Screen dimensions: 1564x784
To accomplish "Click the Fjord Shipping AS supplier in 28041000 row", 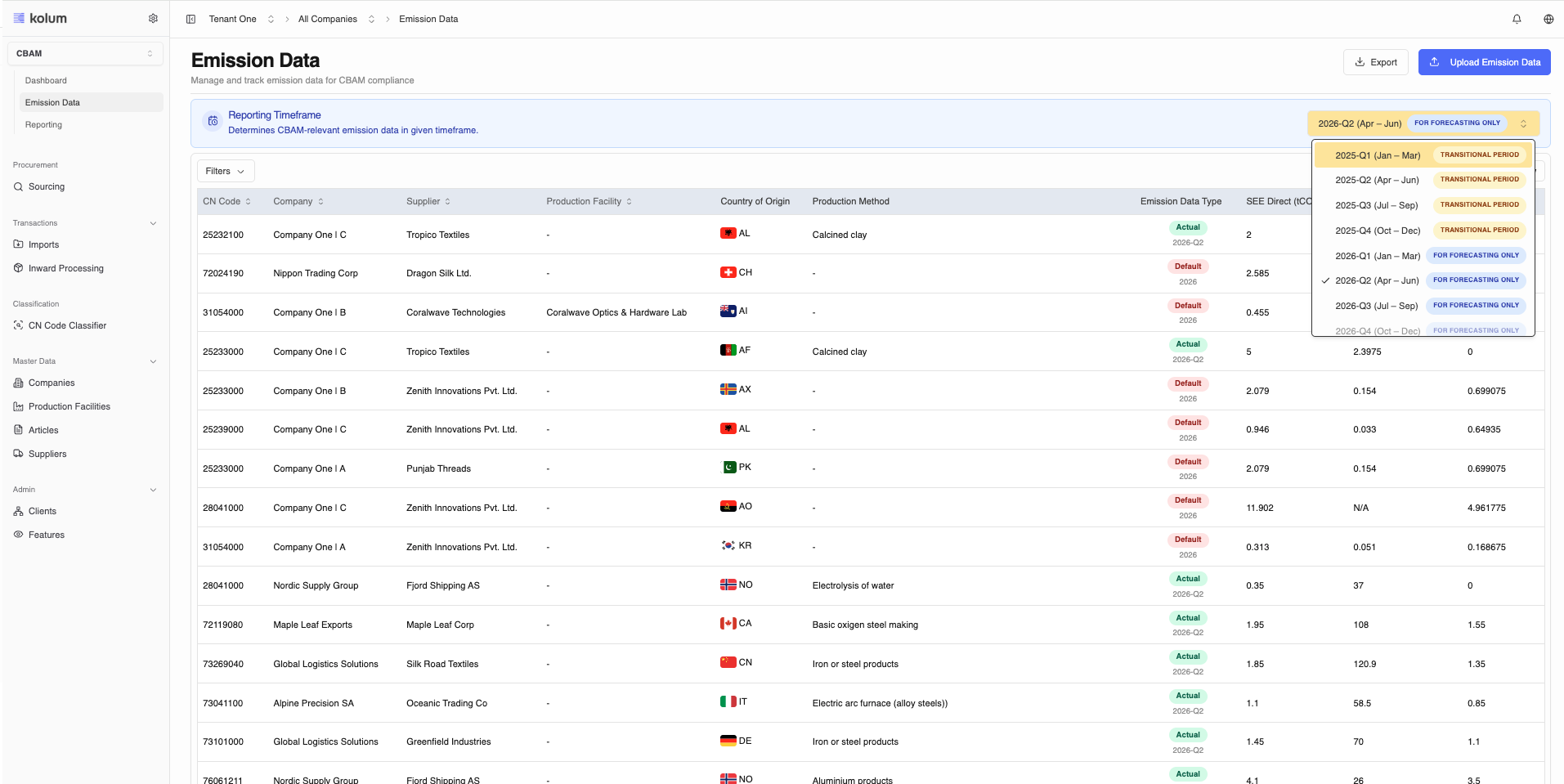I will tap(442, 585).
